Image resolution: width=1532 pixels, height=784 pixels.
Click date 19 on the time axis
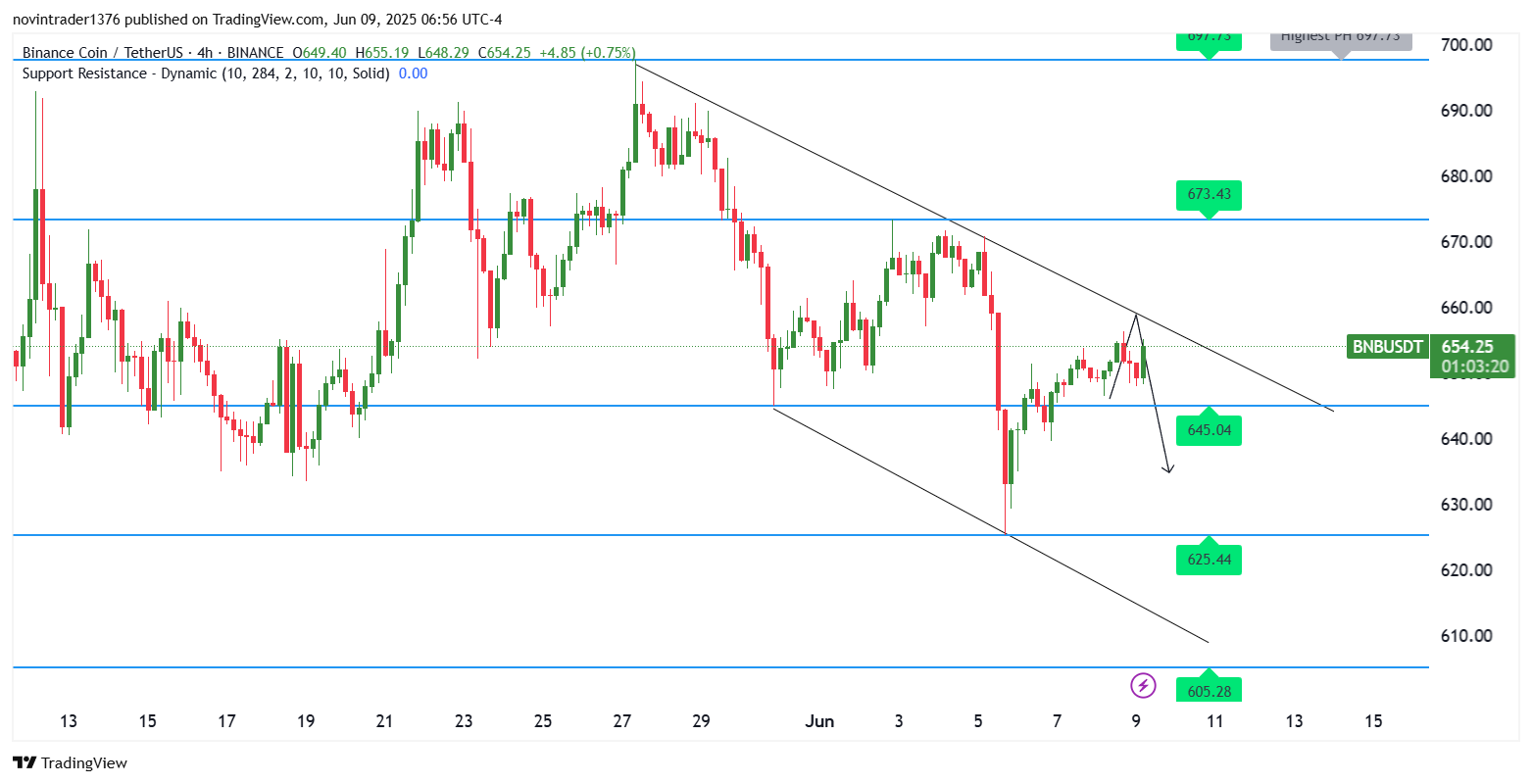306,721
